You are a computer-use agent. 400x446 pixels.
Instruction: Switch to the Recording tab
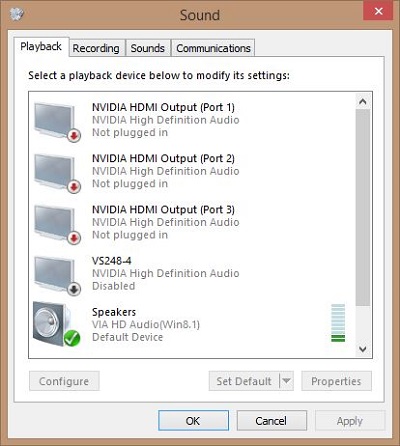coord(96,48)
